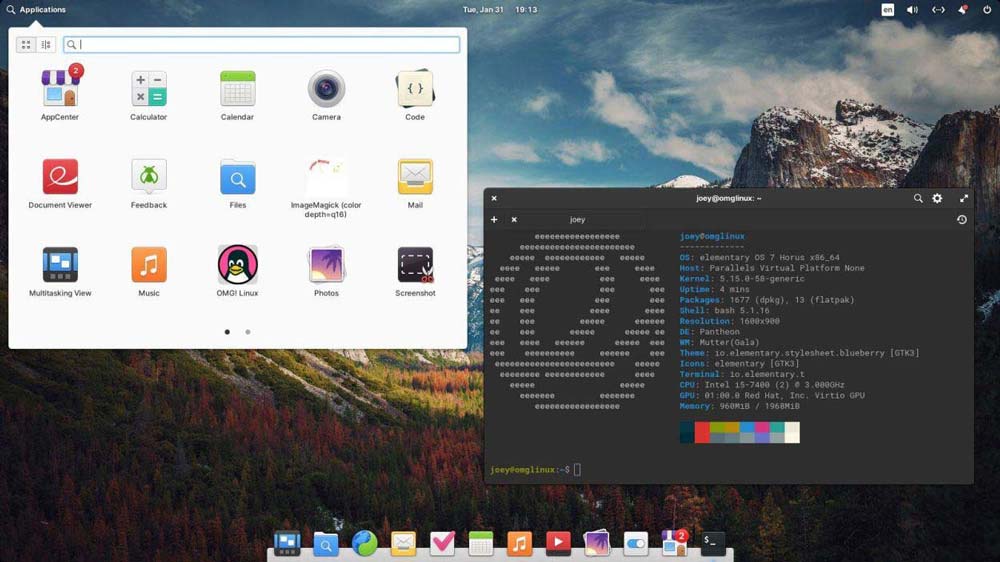Click the terminal title 'joey@omglinux: ~'
The width and height of the screenshot is (1000, 562).
click(x=728, y=198)
